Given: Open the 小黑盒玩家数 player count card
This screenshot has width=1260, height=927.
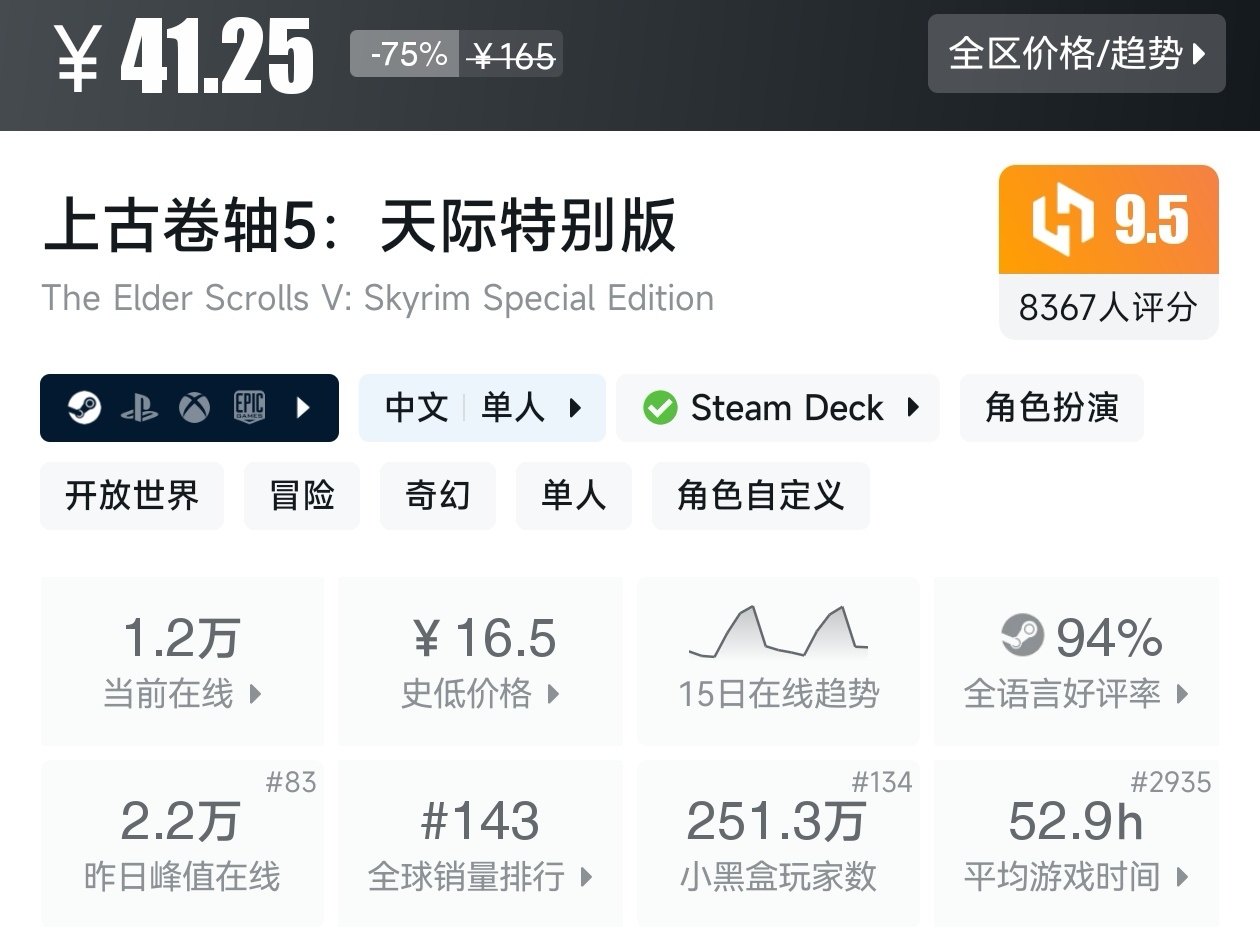Looking at the screenshot, I should (778, 843).
